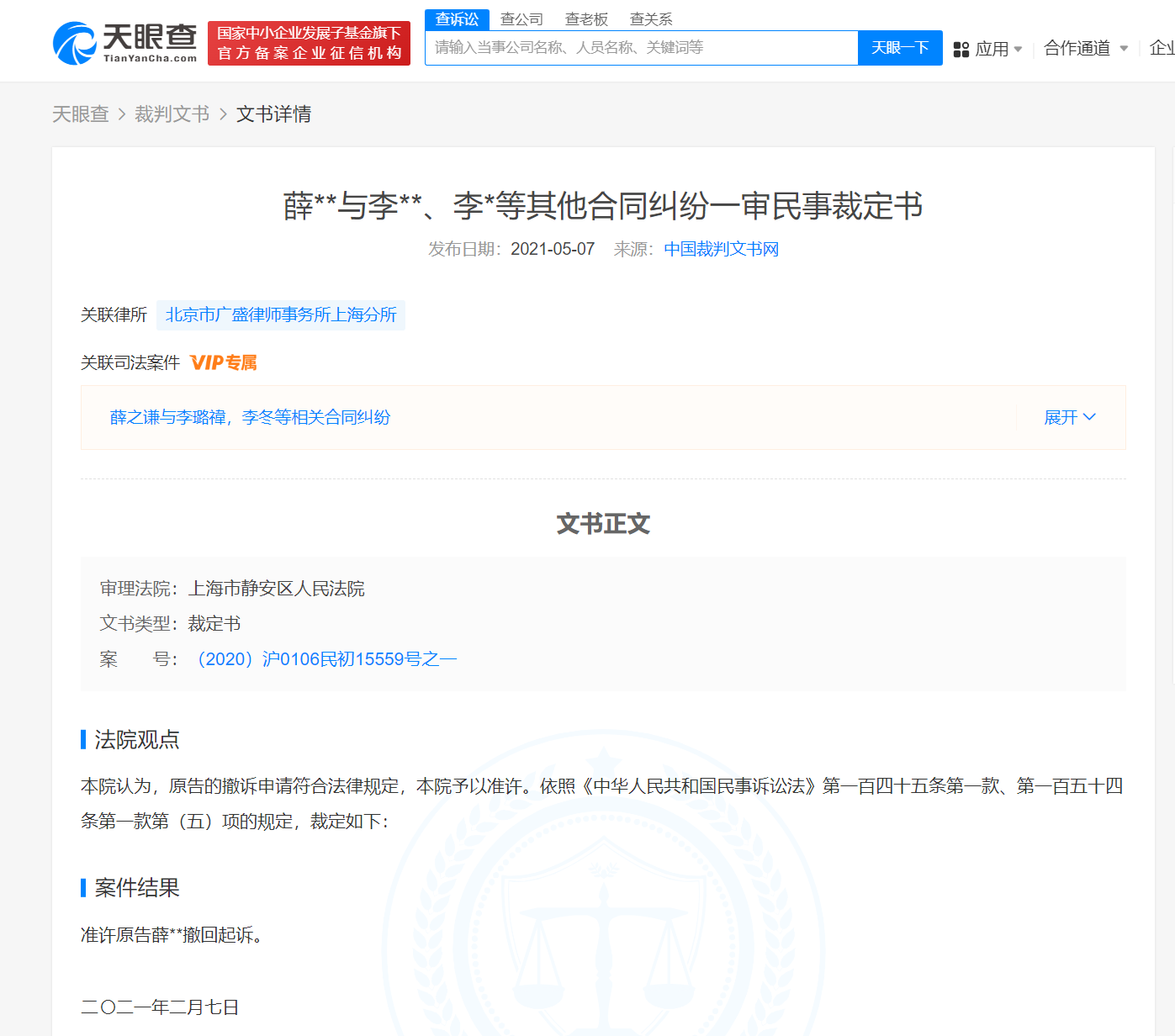
Task: Open the red 国家中小企业发展子基金 banner
Action: [x=309, y=43]
